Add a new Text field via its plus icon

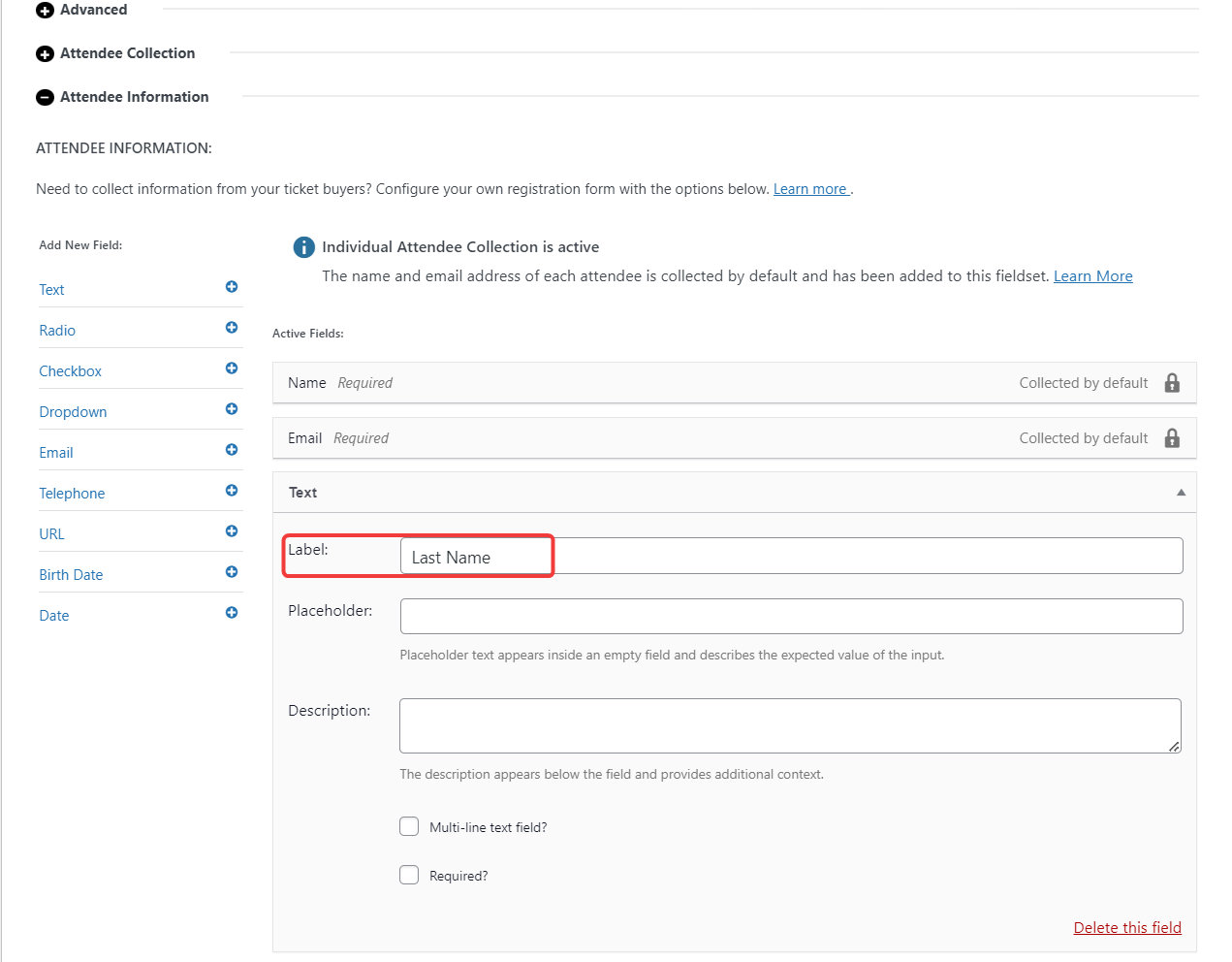pyautogui.click(x=231, y=287)
